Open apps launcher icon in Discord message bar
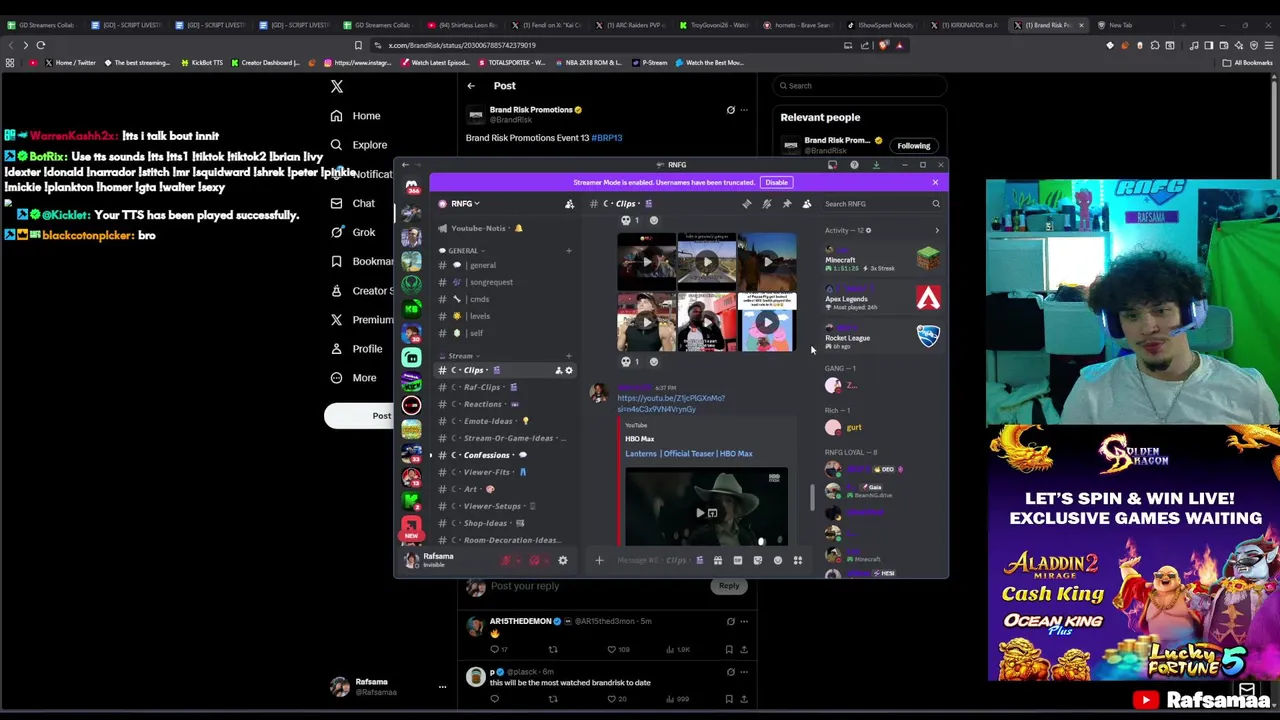This screenshot has height=720, width=1280. (x=797, y=560)
